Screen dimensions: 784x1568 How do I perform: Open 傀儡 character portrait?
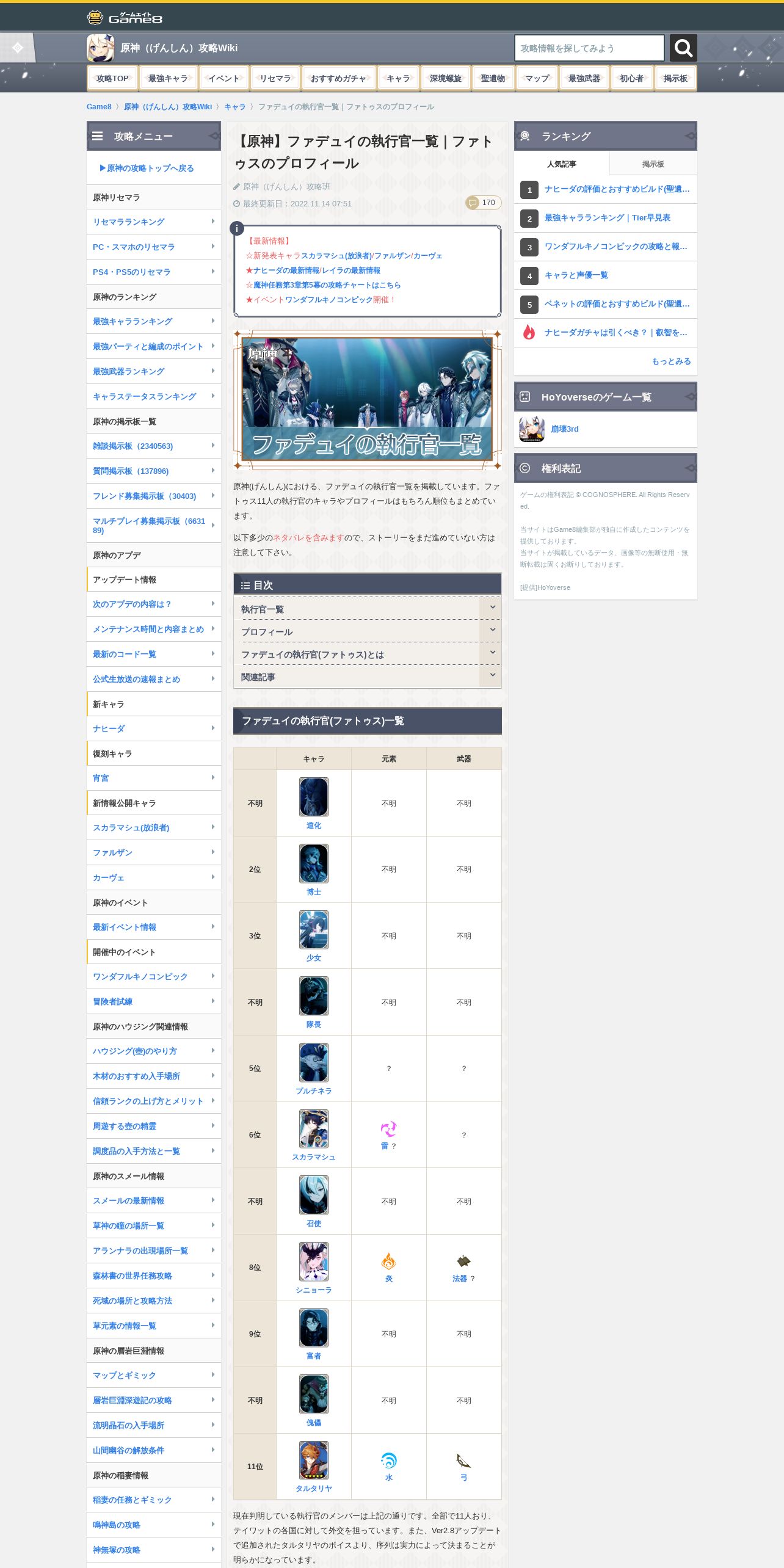(314, 1394)
